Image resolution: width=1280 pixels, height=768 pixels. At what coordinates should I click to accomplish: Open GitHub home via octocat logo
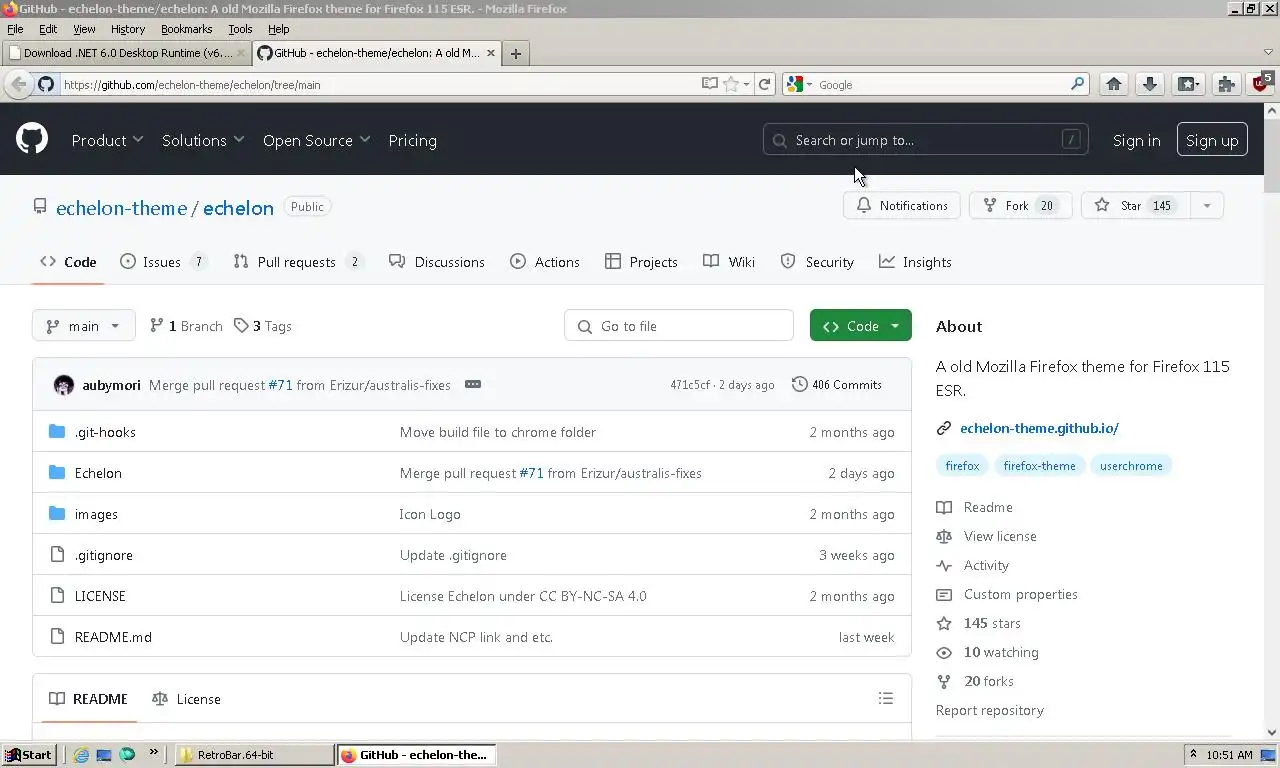32,139
